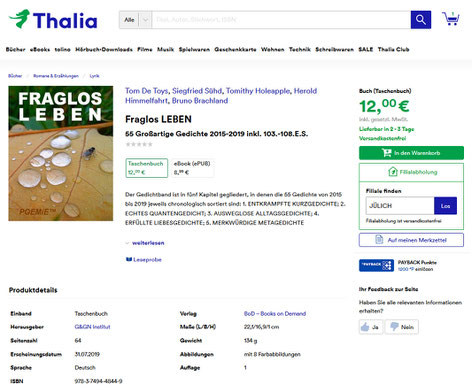Open the BoD – Books on Demand link
This screenshot has width=472, height=392.
275,314
